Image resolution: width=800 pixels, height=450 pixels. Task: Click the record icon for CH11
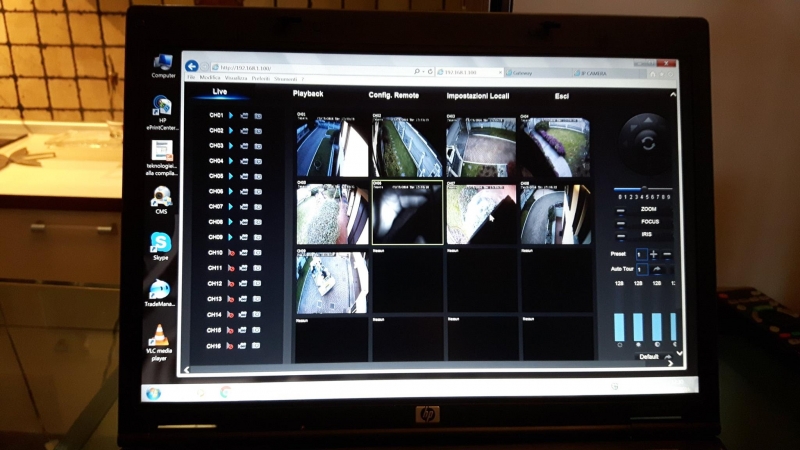(243, 268)
